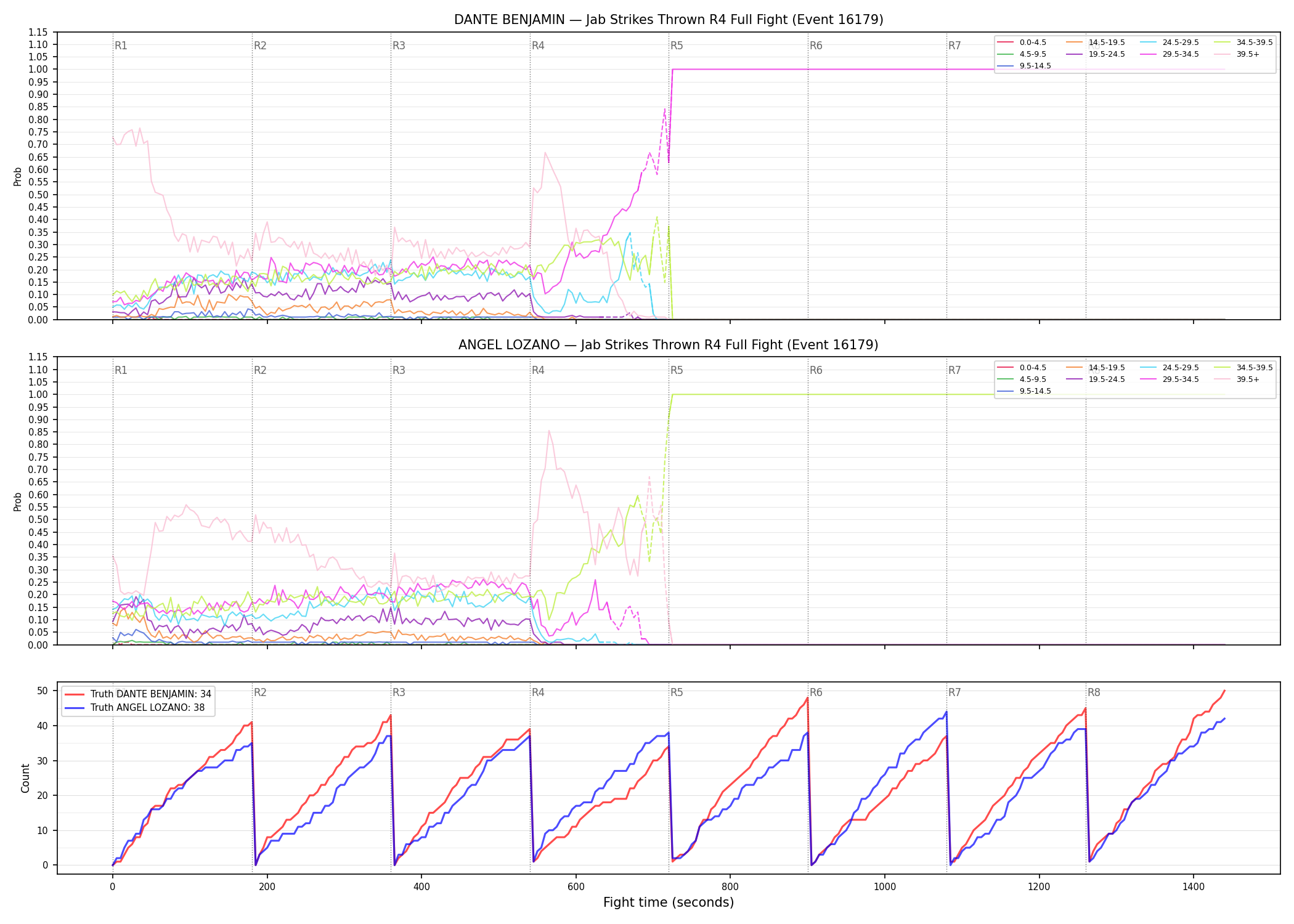Click the 9.5-14.5 legend entry in the Dante Benjamin chart
1294x924 pixels.
(1024, 66)
